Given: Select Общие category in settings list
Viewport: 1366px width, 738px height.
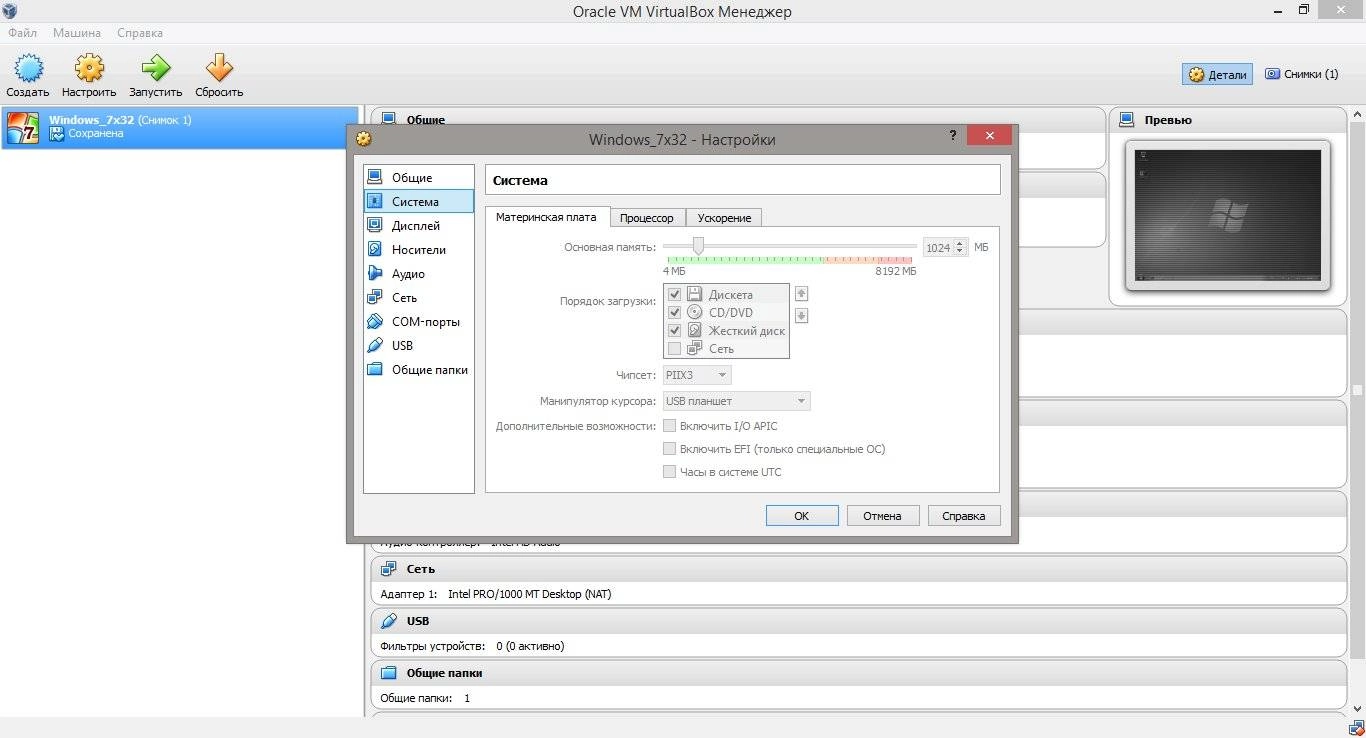Looking at the screenshot, I should coord(419,177).
